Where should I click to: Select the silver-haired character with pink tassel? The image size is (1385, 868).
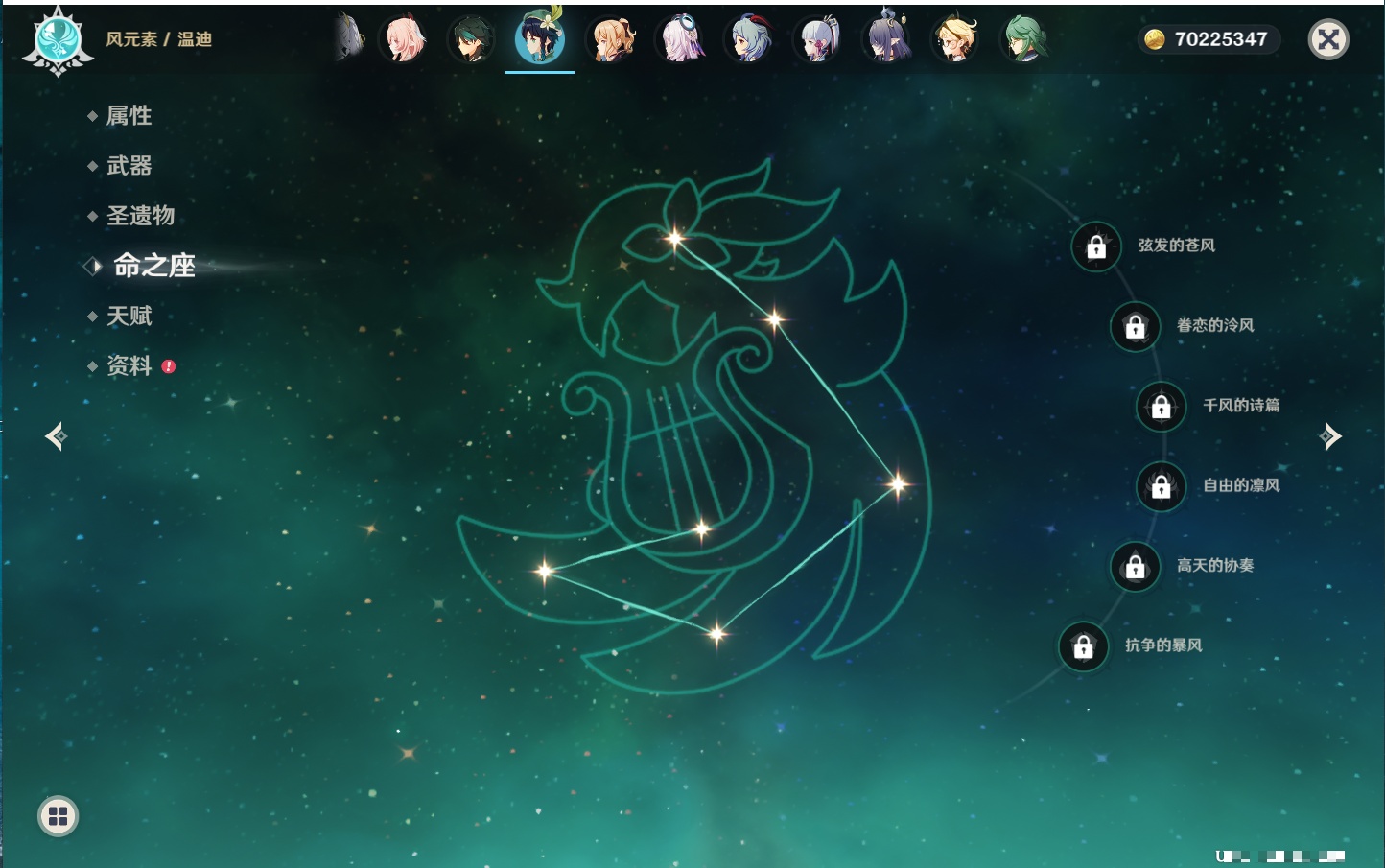click(818, 39)
